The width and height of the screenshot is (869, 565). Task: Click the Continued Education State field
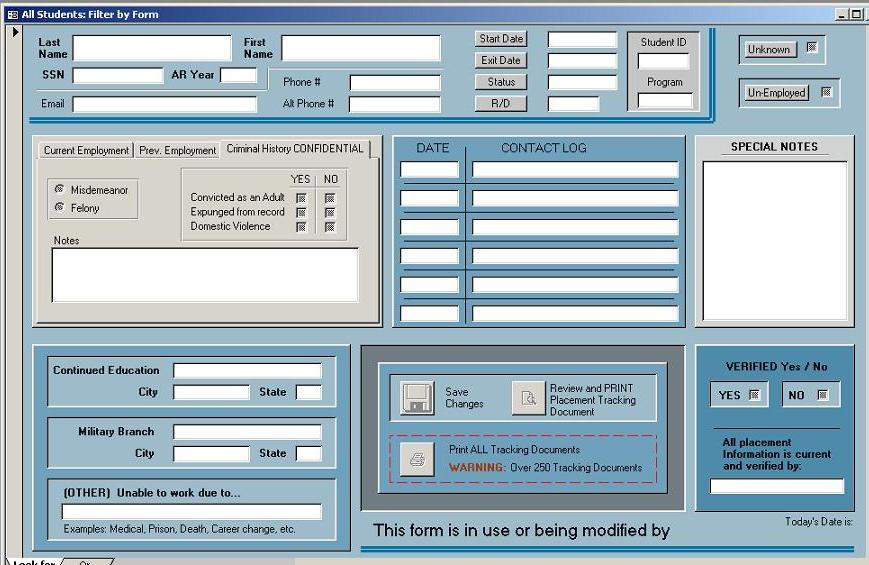309,393
